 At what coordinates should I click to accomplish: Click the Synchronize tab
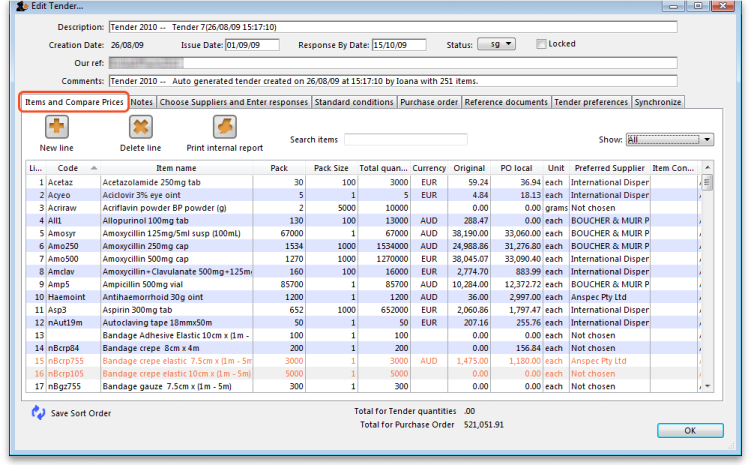(658, 102)
